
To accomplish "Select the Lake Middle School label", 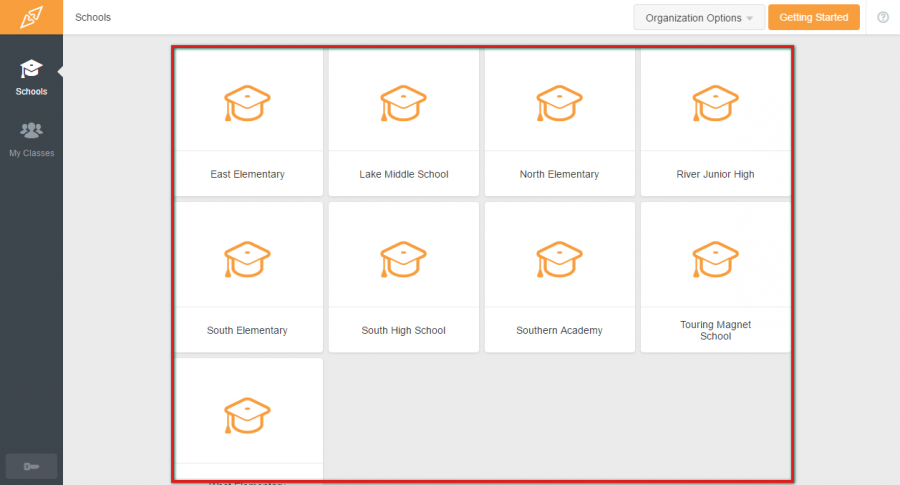I will 404,174.
